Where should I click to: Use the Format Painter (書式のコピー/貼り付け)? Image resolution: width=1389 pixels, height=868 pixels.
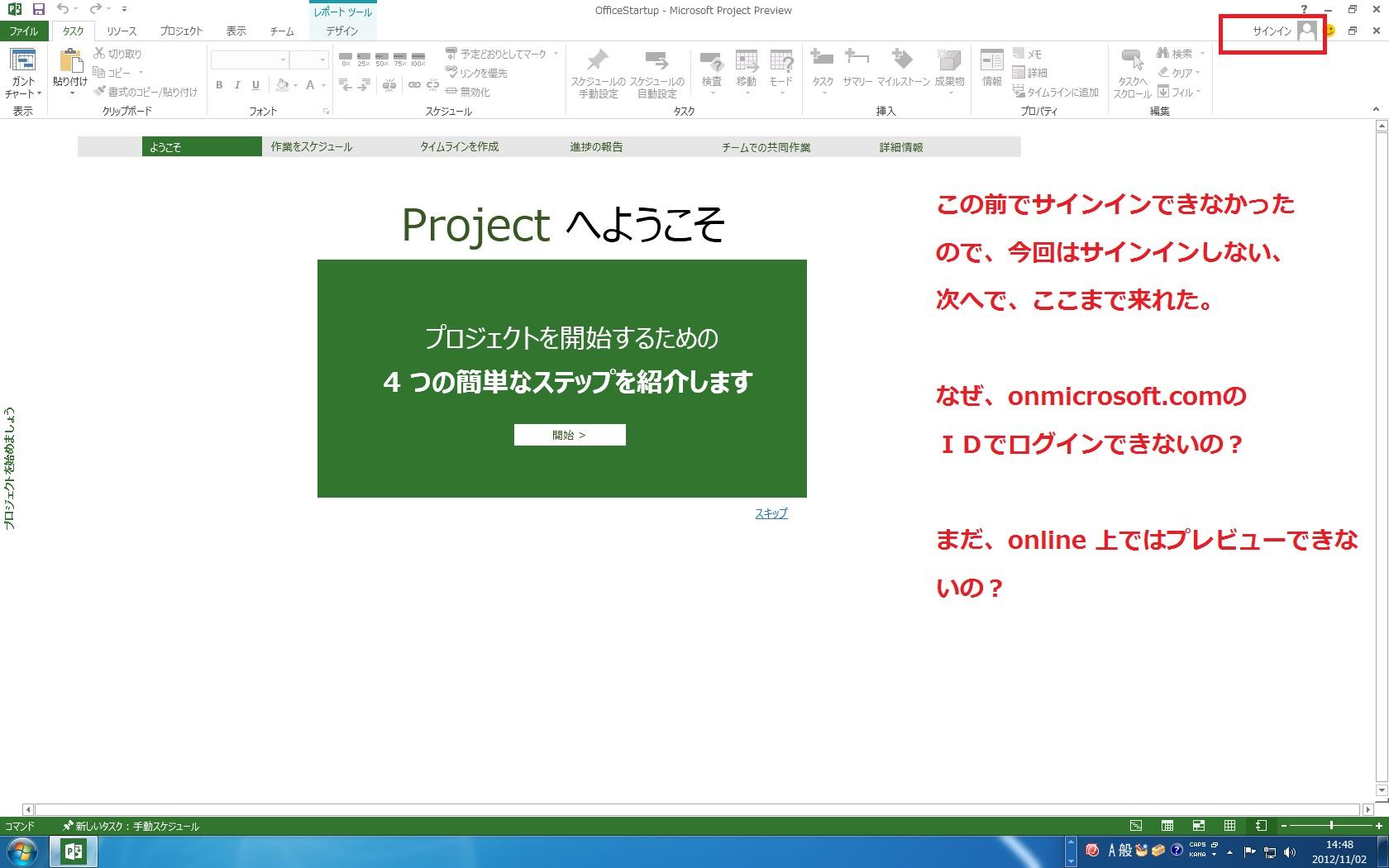[146, 92]
